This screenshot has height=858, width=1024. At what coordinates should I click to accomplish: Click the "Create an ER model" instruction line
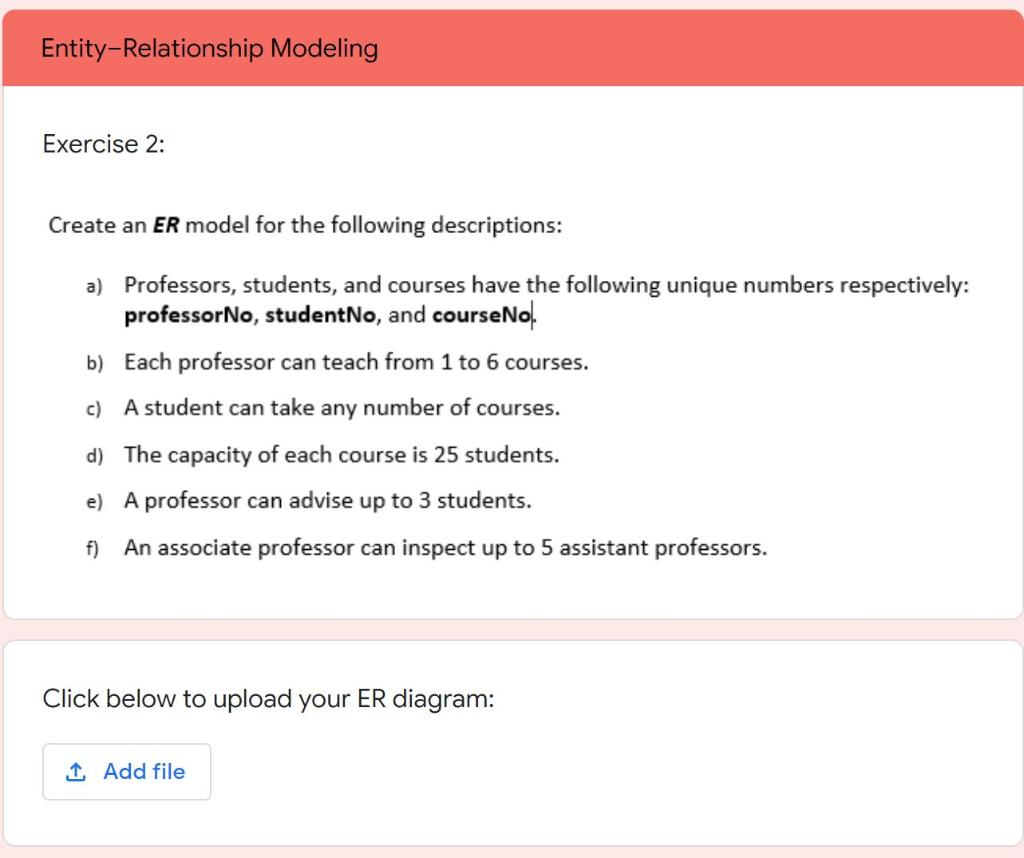click(305, 225)
